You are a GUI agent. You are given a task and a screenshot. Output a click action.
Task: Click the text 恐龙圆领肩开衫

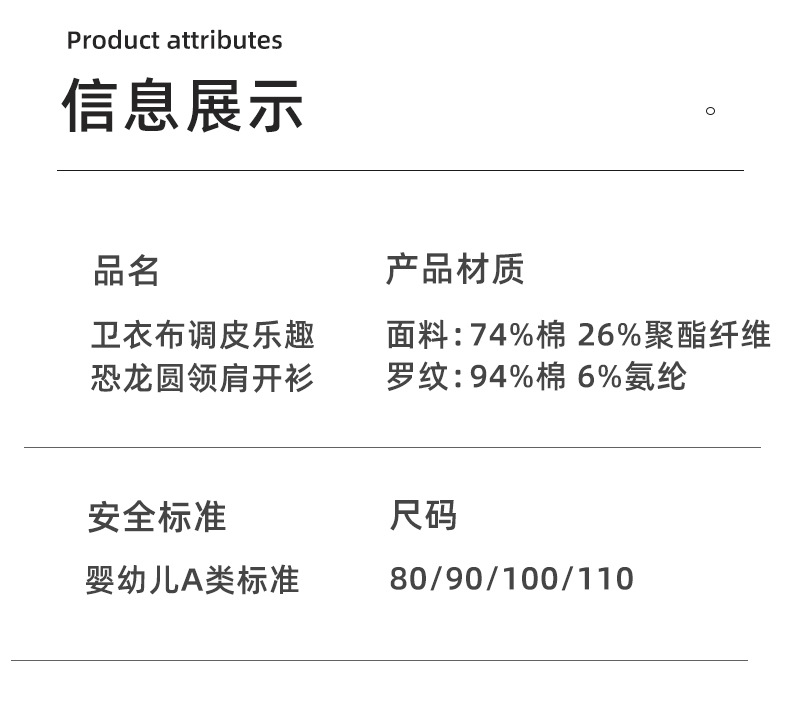(x=203, y=379)
